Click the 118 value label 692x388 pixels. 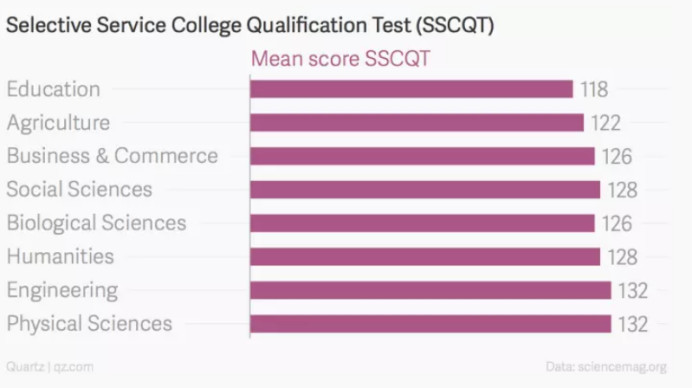click(594, 90)
